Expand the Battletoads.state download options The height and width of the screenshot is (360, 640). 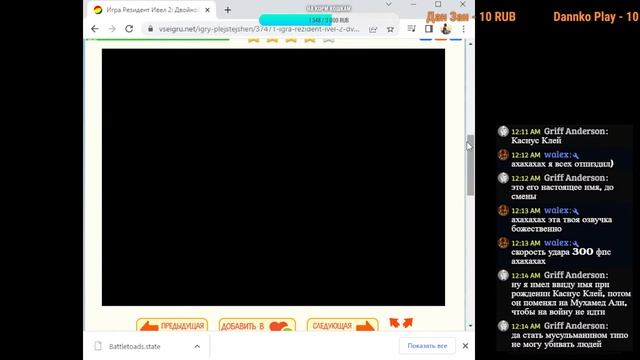[197, 346]
